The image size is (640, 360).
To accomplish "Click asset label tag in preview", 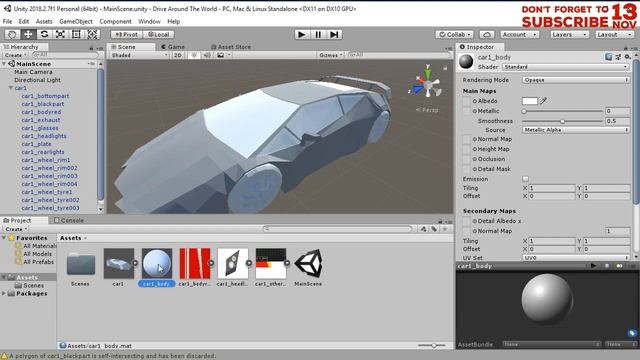I will click(x=632, y=333).
